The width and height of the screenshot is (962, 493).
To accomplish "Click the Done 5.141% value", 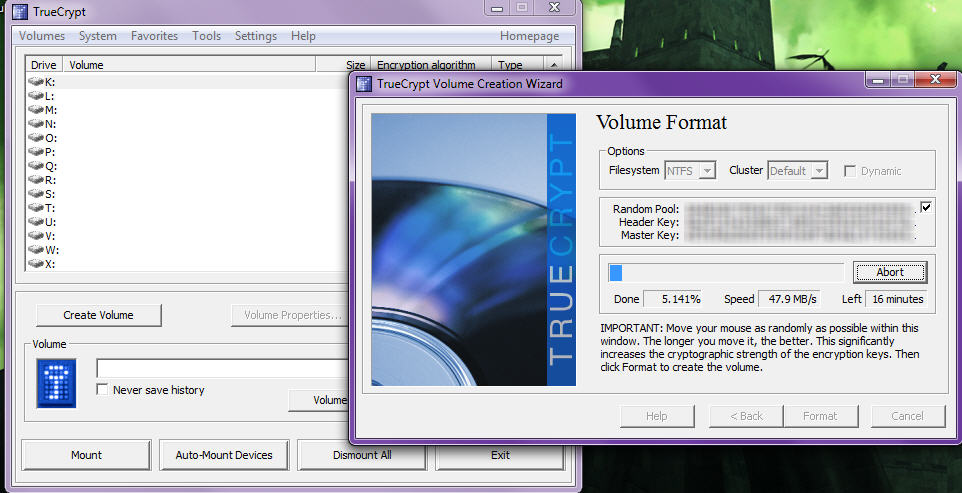I will [672, 299].
